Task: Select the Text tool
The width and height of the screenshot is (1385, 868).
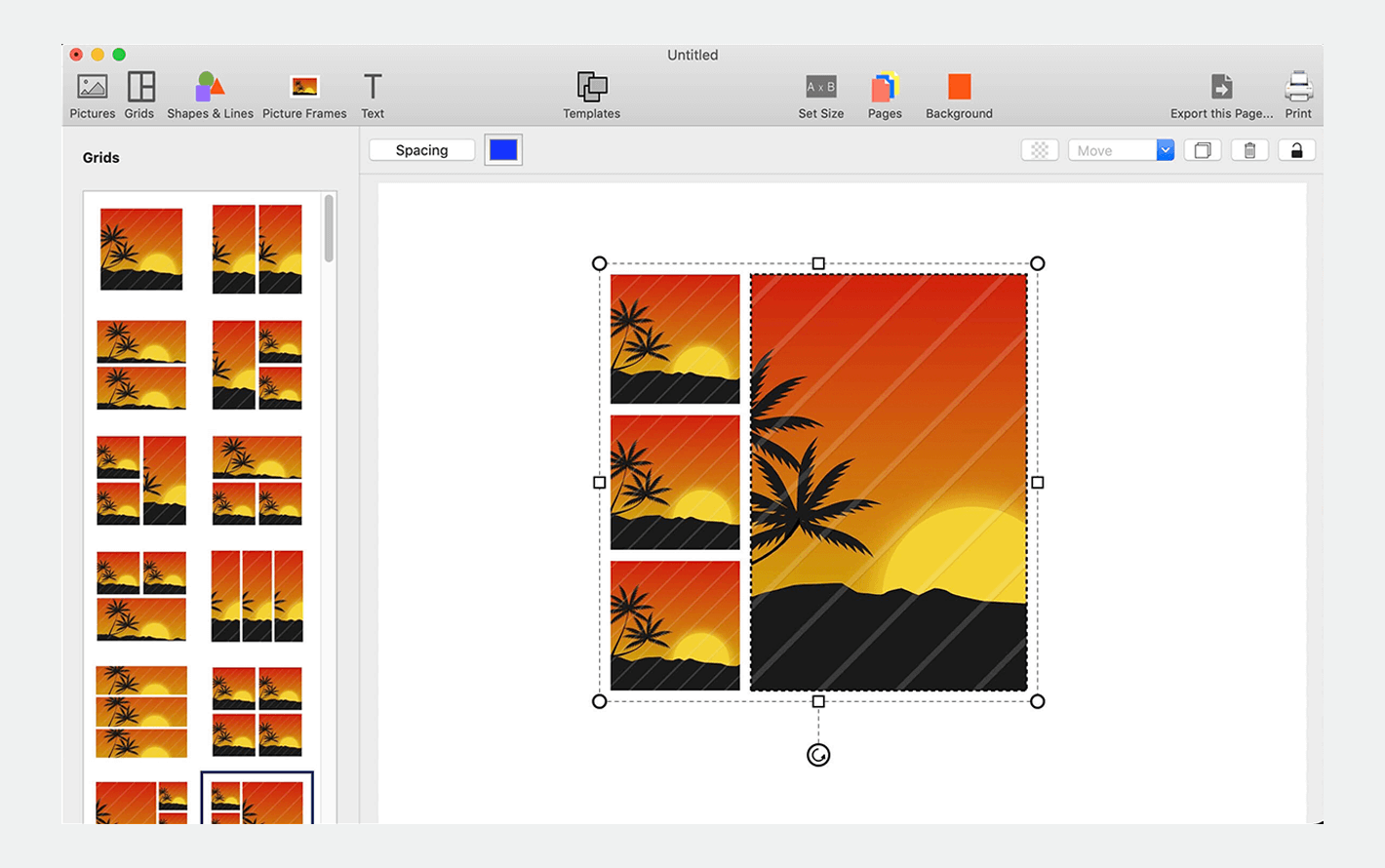Action: tap(373, 96)
